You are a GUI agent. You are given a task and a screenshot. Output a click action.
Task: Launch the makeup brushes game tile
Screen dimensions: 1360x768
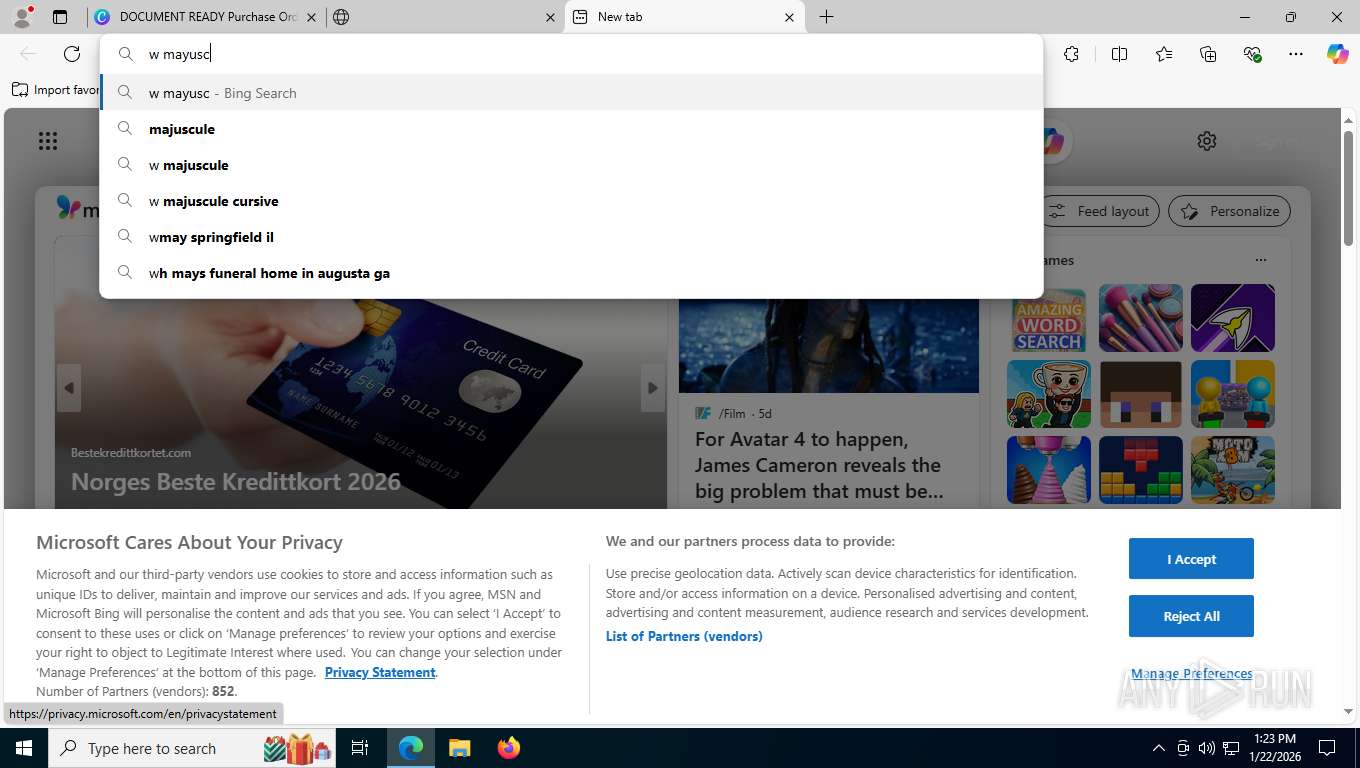click(1140, 318)
